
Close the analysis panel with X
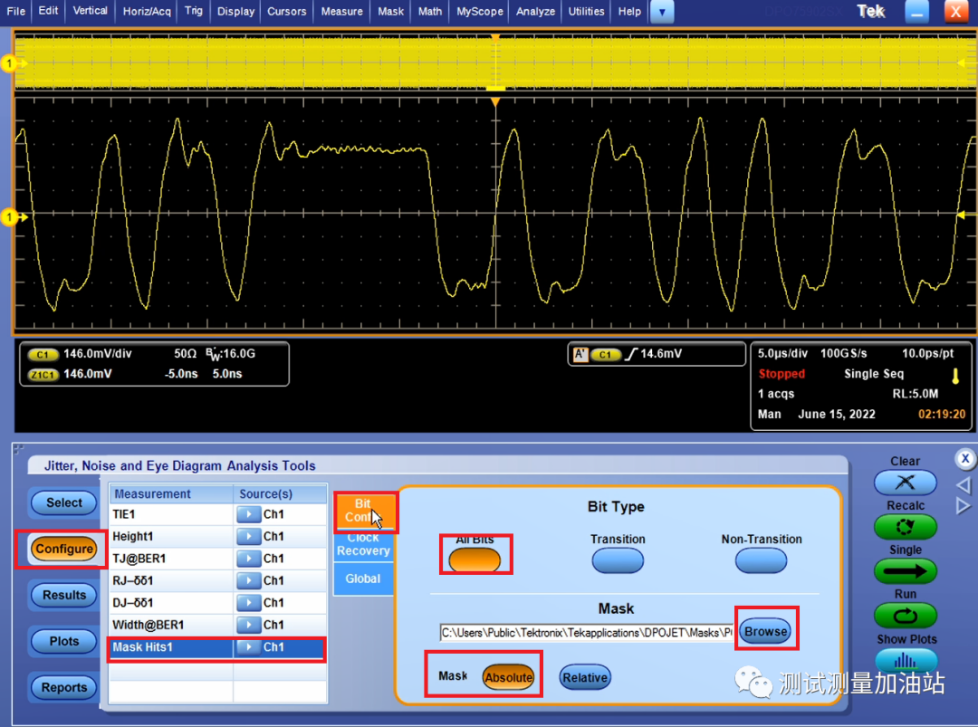(965, 459)
